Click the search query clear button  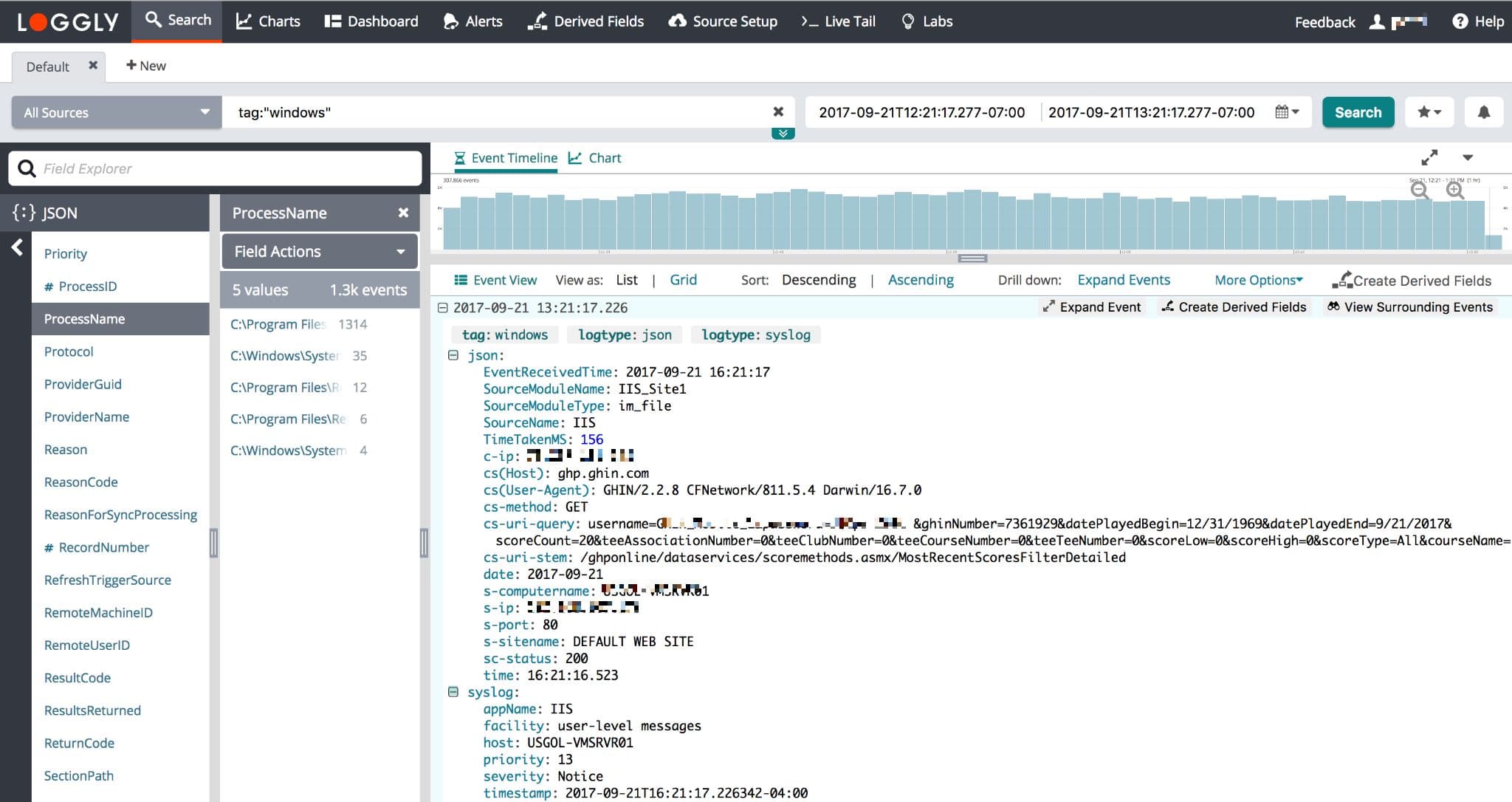779,112
